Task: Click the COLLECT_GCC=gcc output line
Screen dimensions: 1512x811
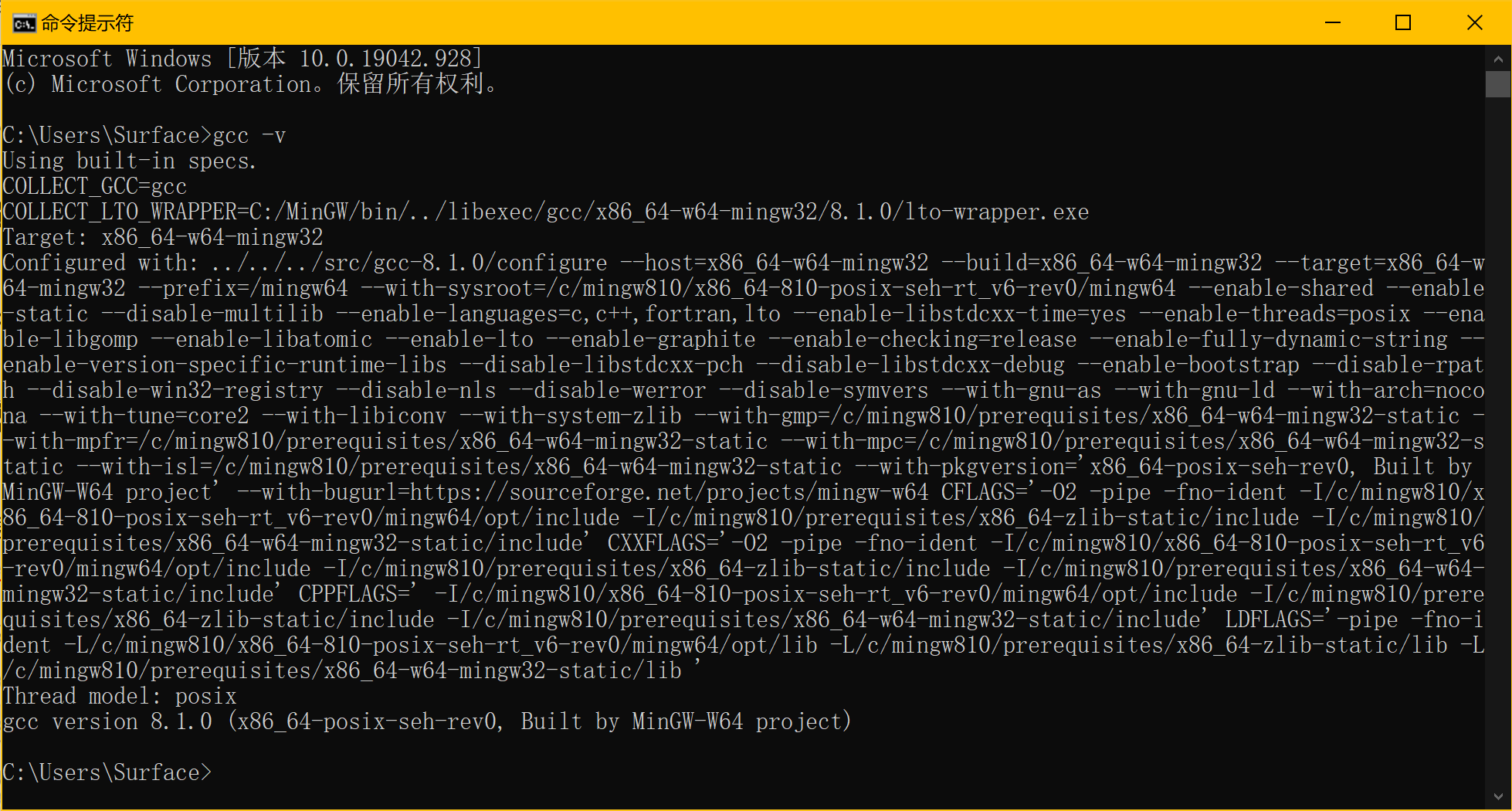Action: click(93, 185)
